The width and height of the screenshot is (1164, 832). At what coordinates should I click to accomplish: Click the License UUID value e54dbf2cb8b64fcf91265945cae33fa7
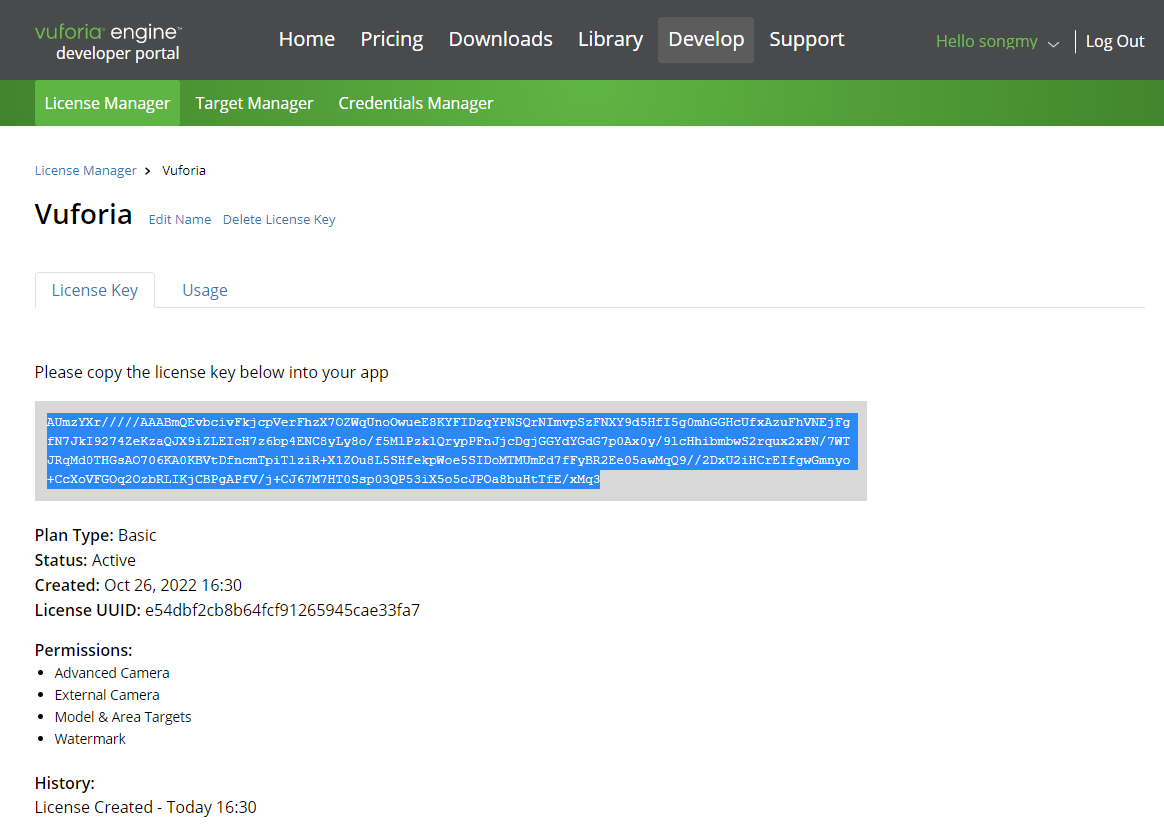coord(282,610)
